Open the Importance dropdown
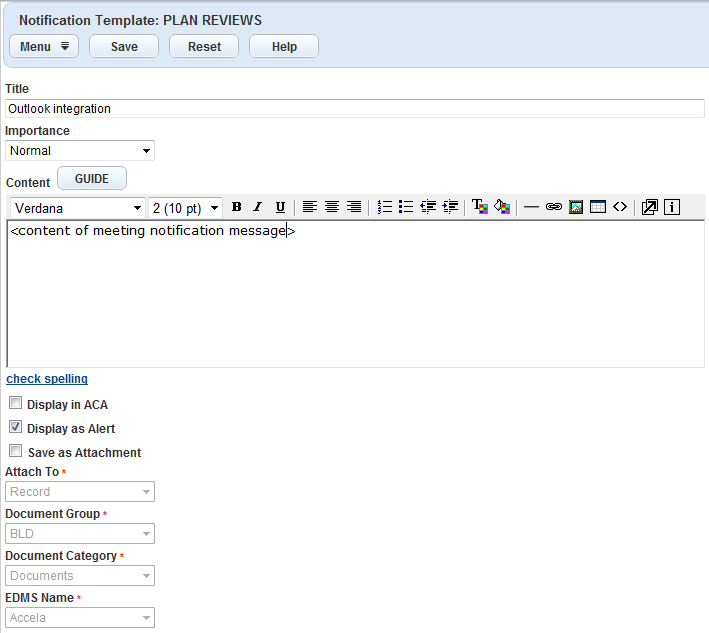 point(80,151)
